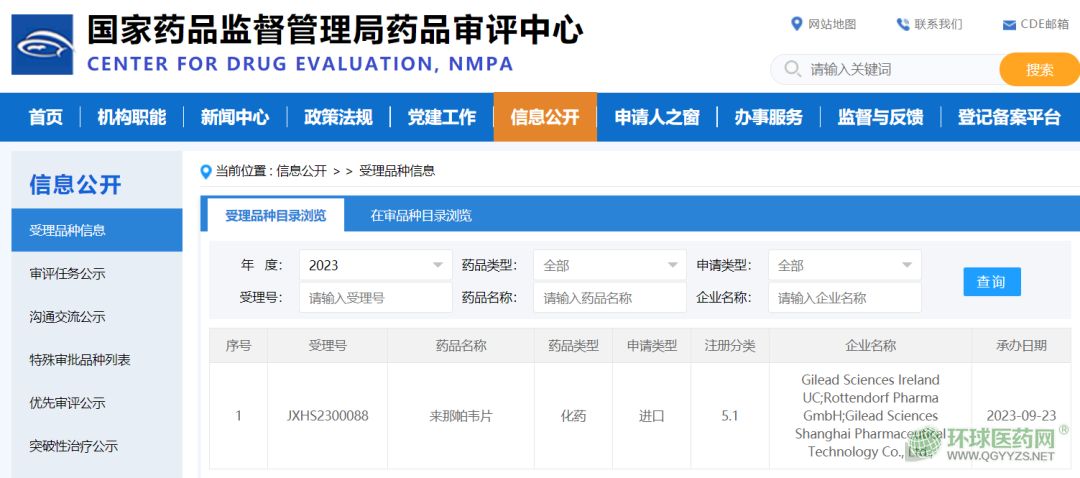Click the 受理号 input field
1080x478 pixels.
point(375,298)
